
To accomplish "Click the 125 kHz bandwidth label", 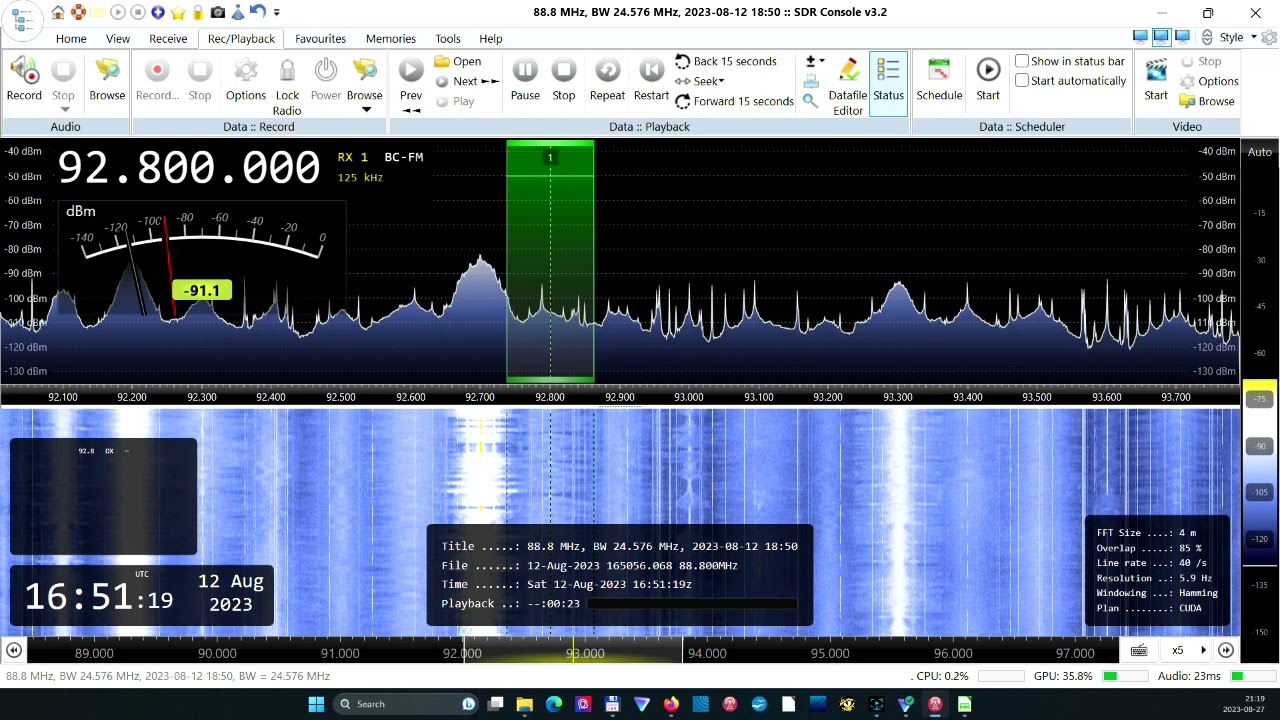I will (x=360, y=177).
